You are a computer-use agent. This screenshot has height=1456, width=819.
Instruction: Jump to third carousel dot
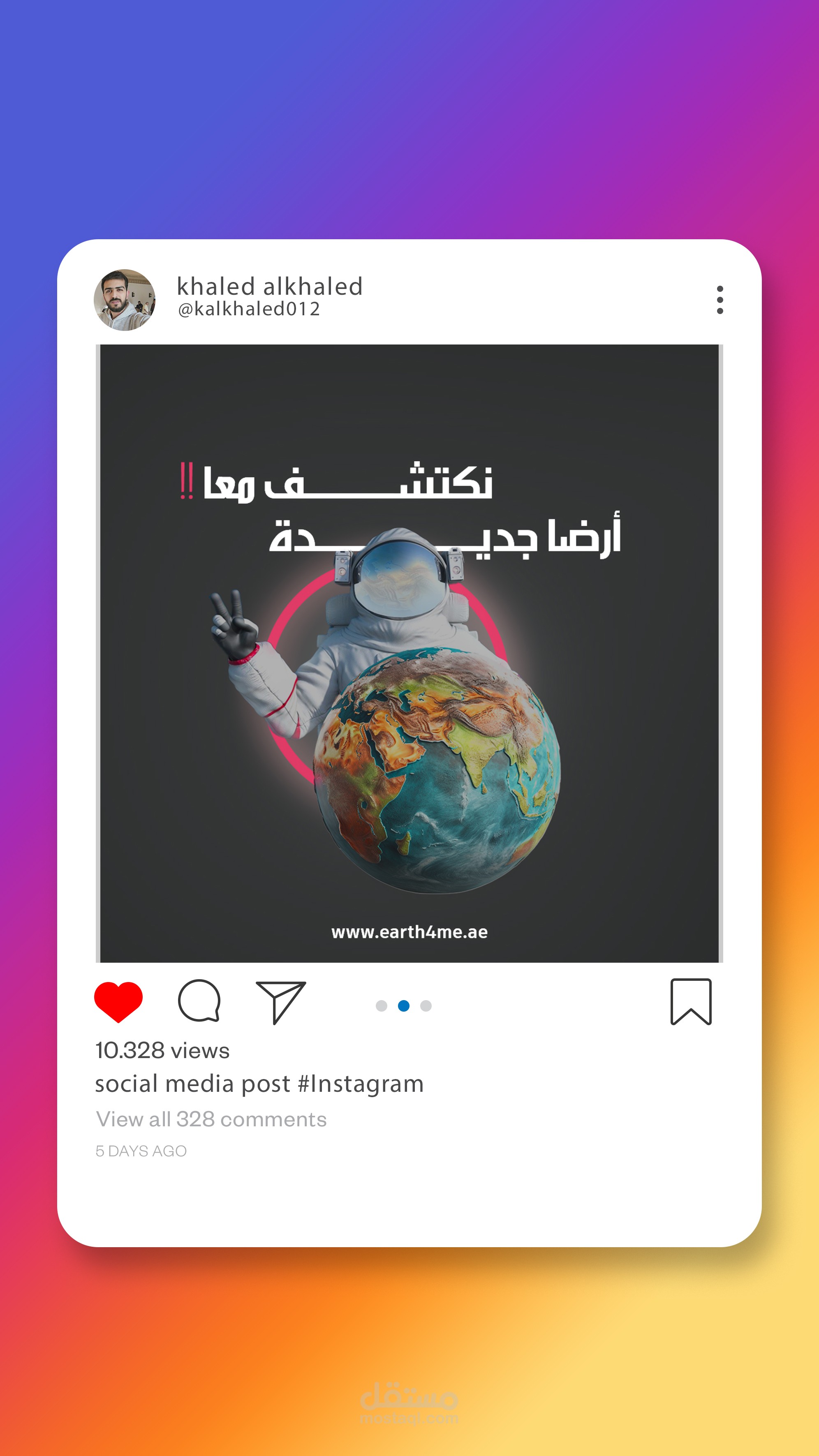click(426, 1005)
